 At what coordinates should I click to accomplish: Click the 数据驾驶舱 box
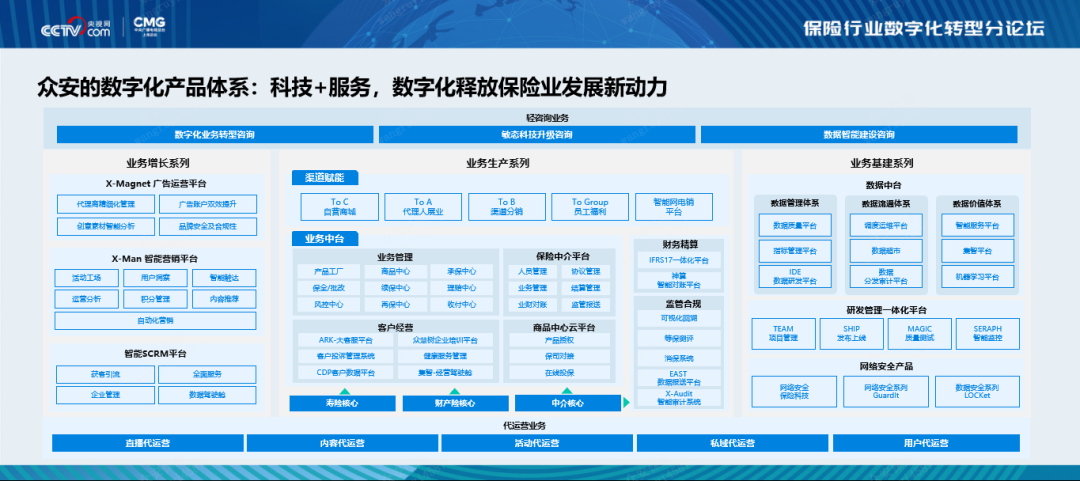point(207,395)
